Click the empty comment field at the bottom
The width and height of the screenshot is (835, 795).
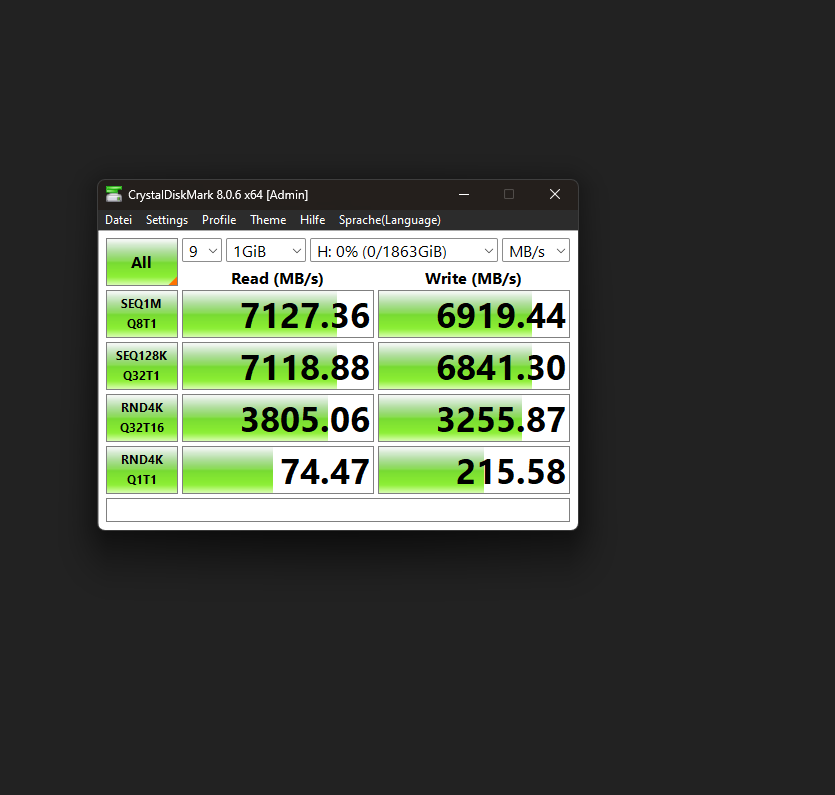(338, 510)
